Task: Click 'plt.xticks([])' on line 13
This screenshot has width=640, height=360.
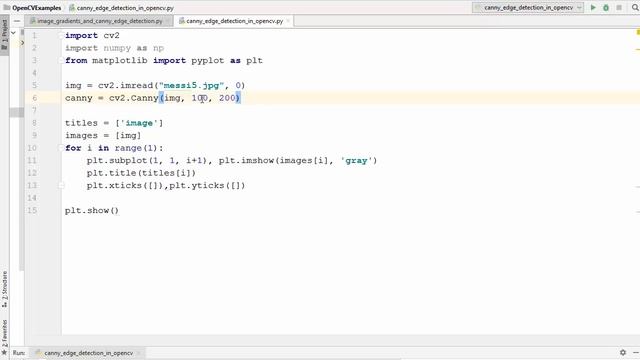Action: pyautogui.click(x=125, y=186)
